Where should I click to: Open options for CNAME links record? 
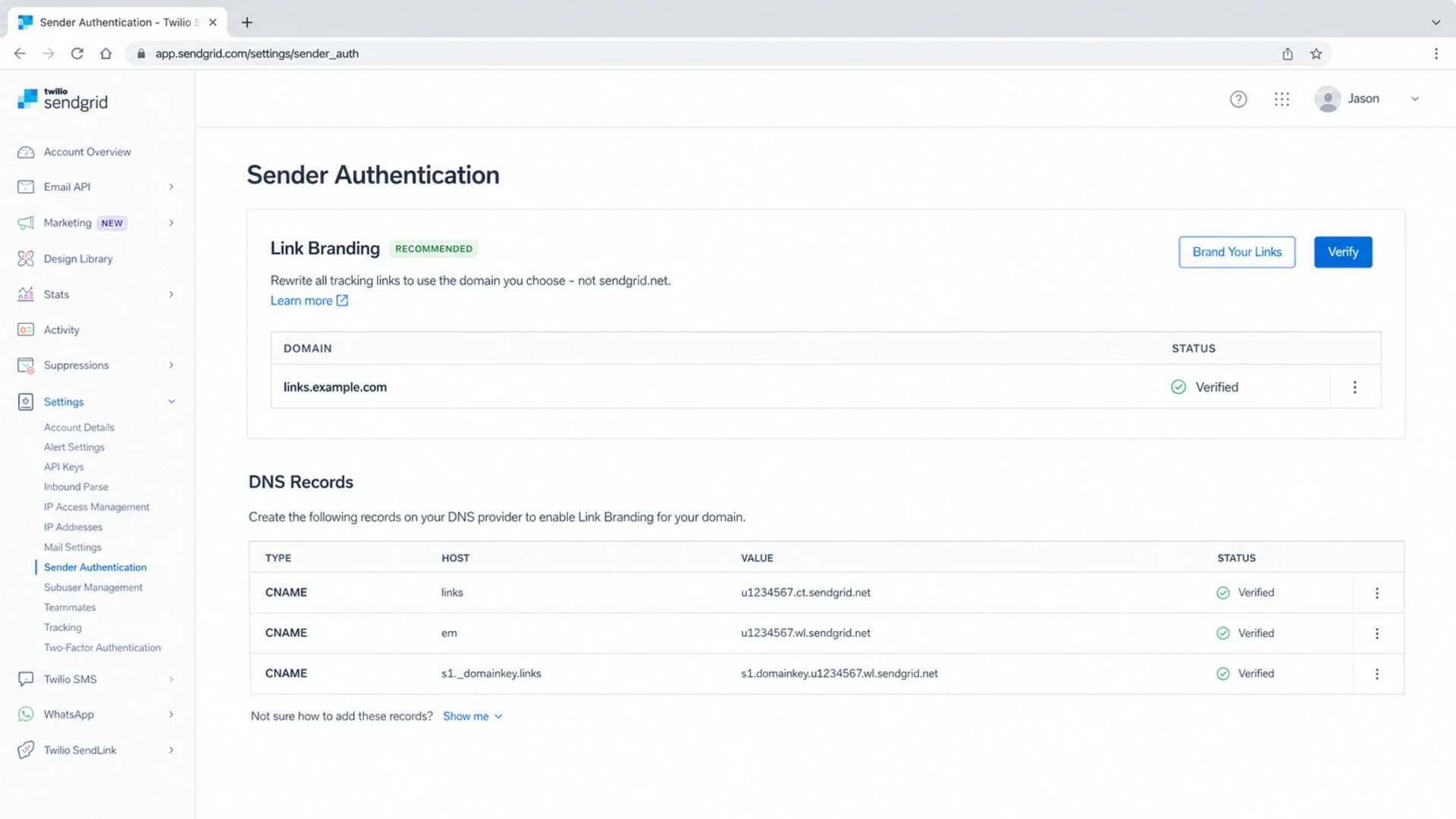(1377, 593)
